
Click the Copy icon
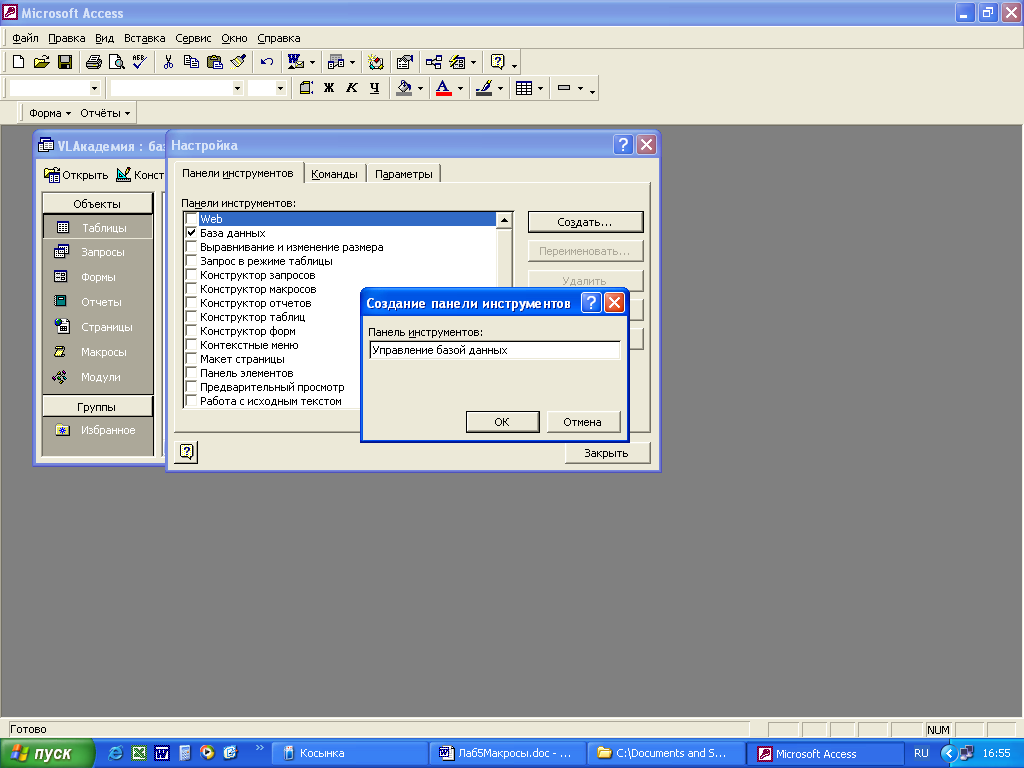191,62
